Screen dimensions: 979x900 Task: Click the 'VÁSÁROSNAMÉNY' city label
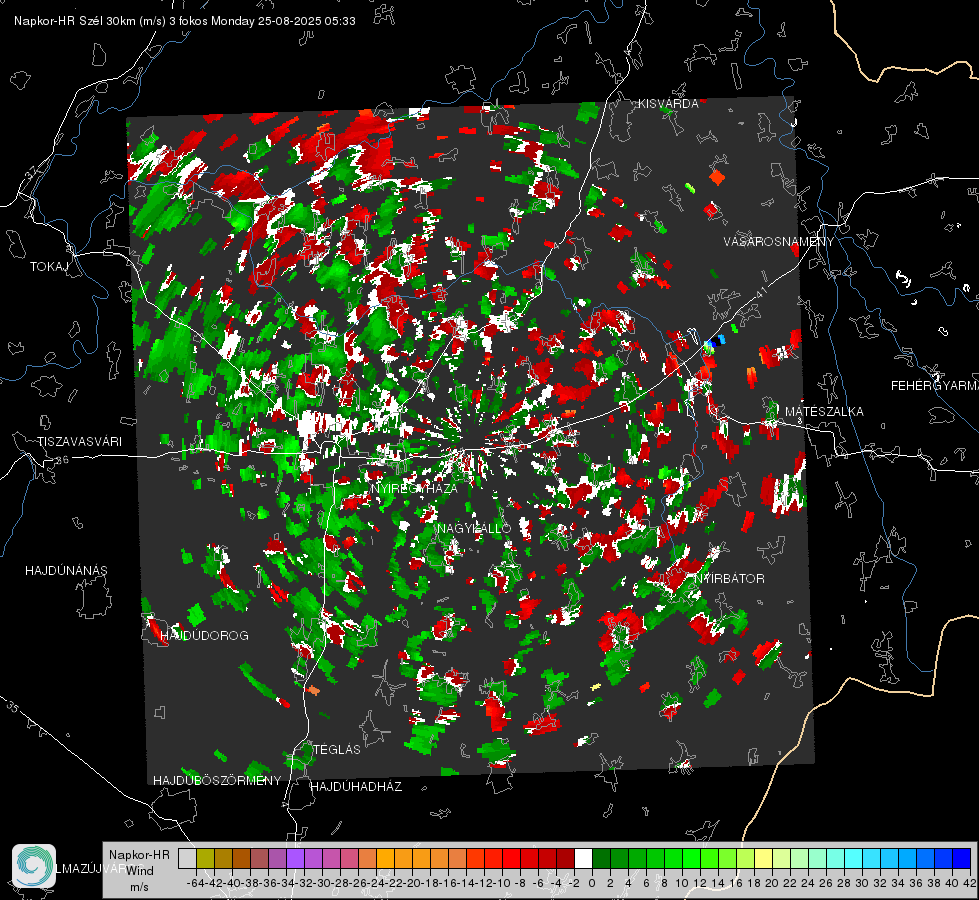tap(778, 242)
